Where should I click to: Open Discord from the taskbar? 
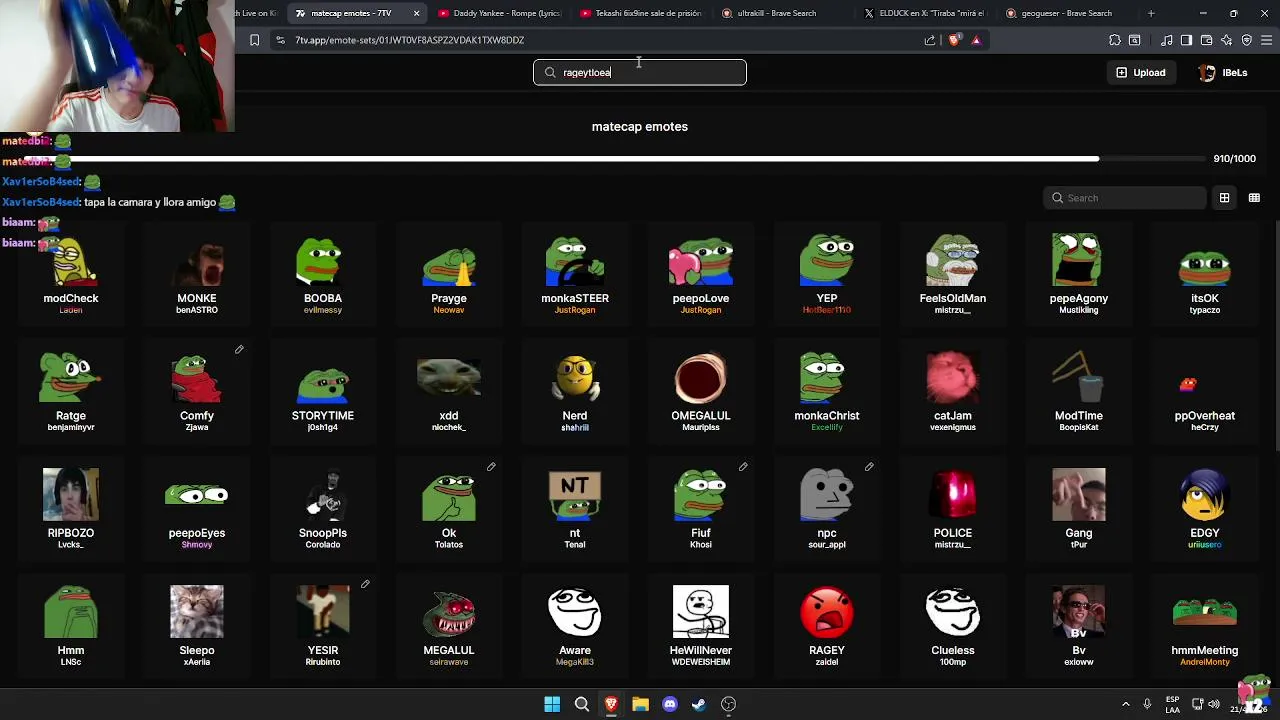670,704
